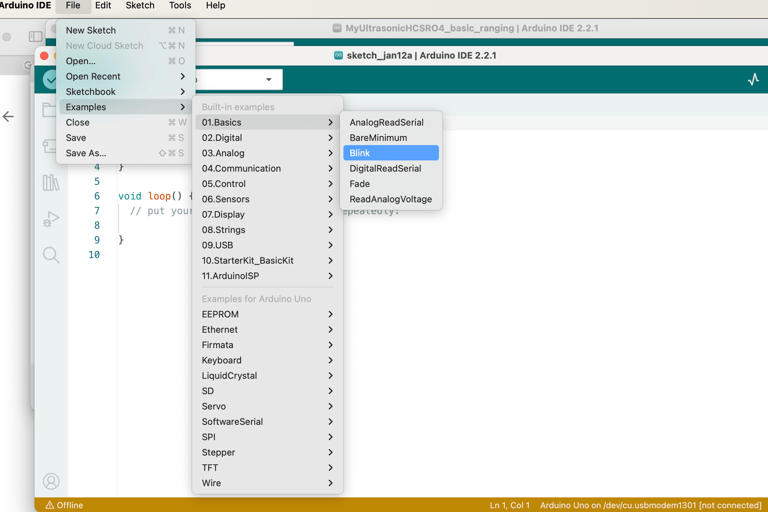Close the sketch_jan12a window with red button
The image size is (768, 512).
(44, 56)
